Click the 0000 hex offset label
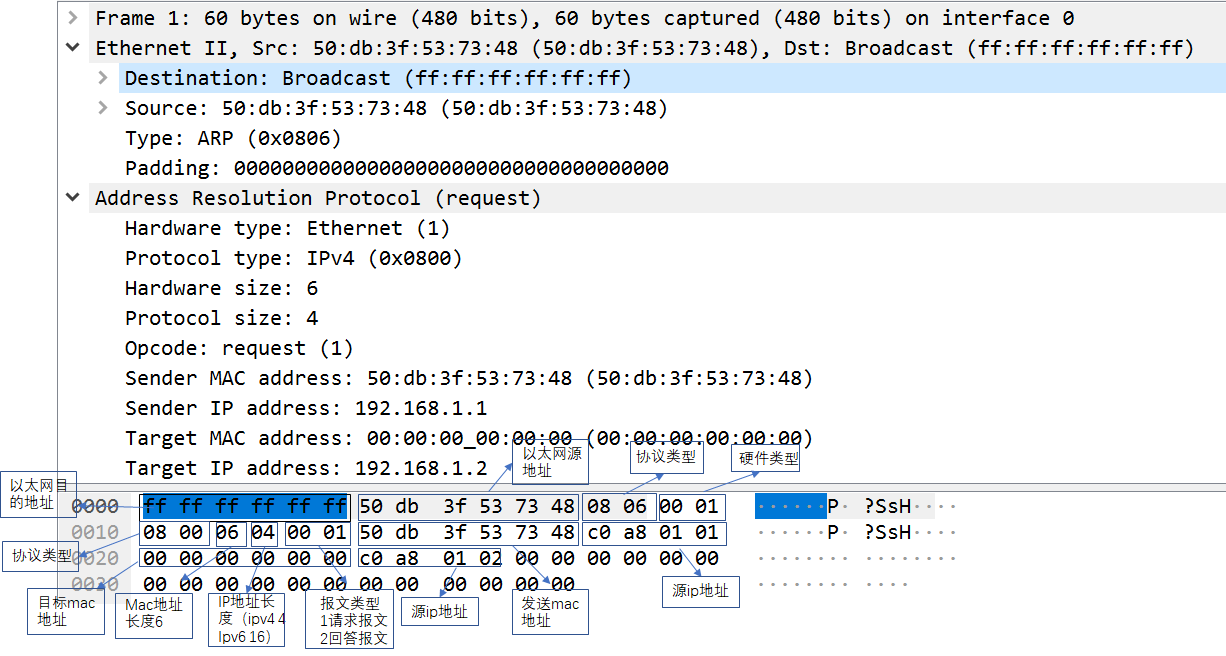The height and width of the screenshot is (656, 1226). [x=95, y=506]
